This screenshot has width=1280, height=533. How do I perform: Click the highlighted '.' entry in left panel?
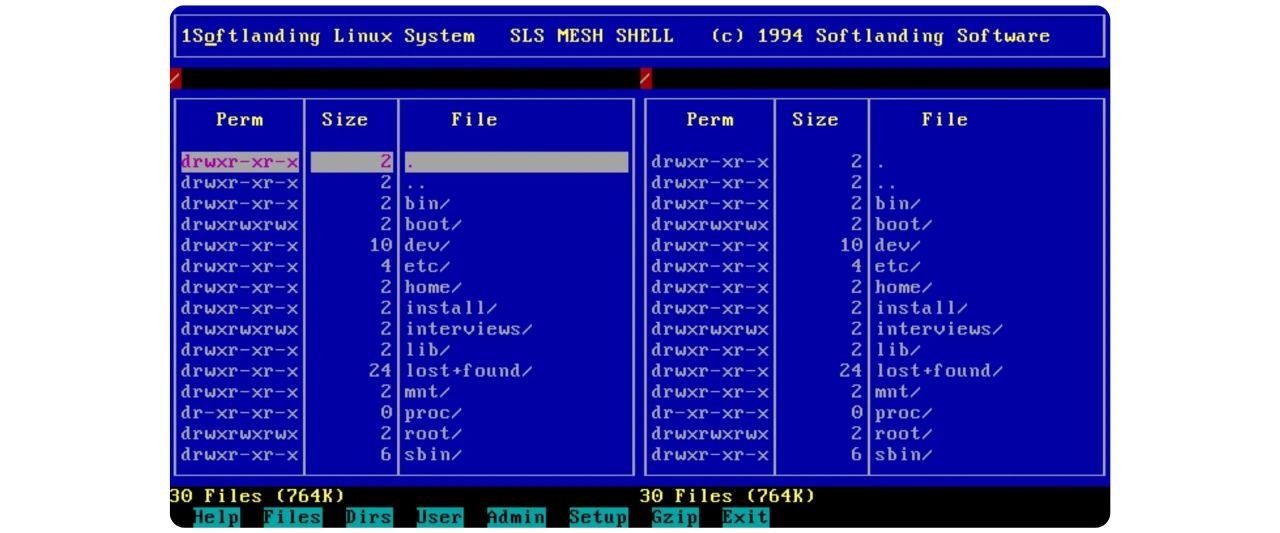(516, 162)
